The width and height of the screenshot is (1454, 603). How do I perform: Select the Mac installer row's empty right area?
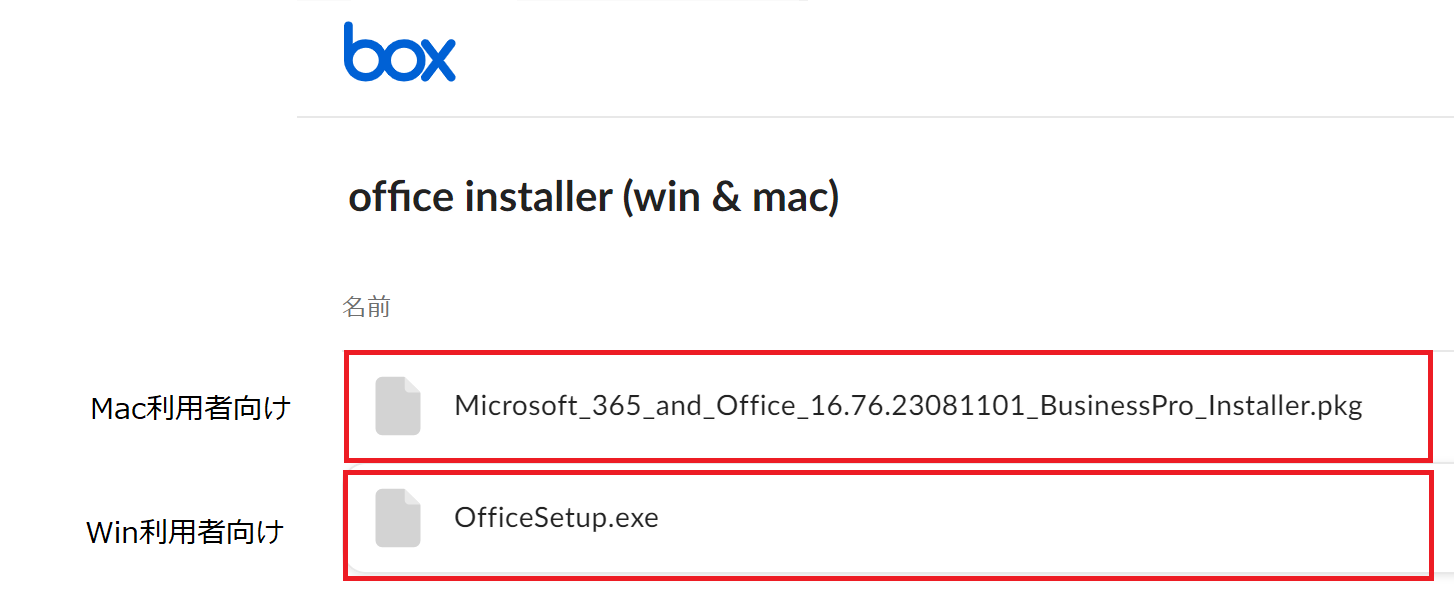1396,406
